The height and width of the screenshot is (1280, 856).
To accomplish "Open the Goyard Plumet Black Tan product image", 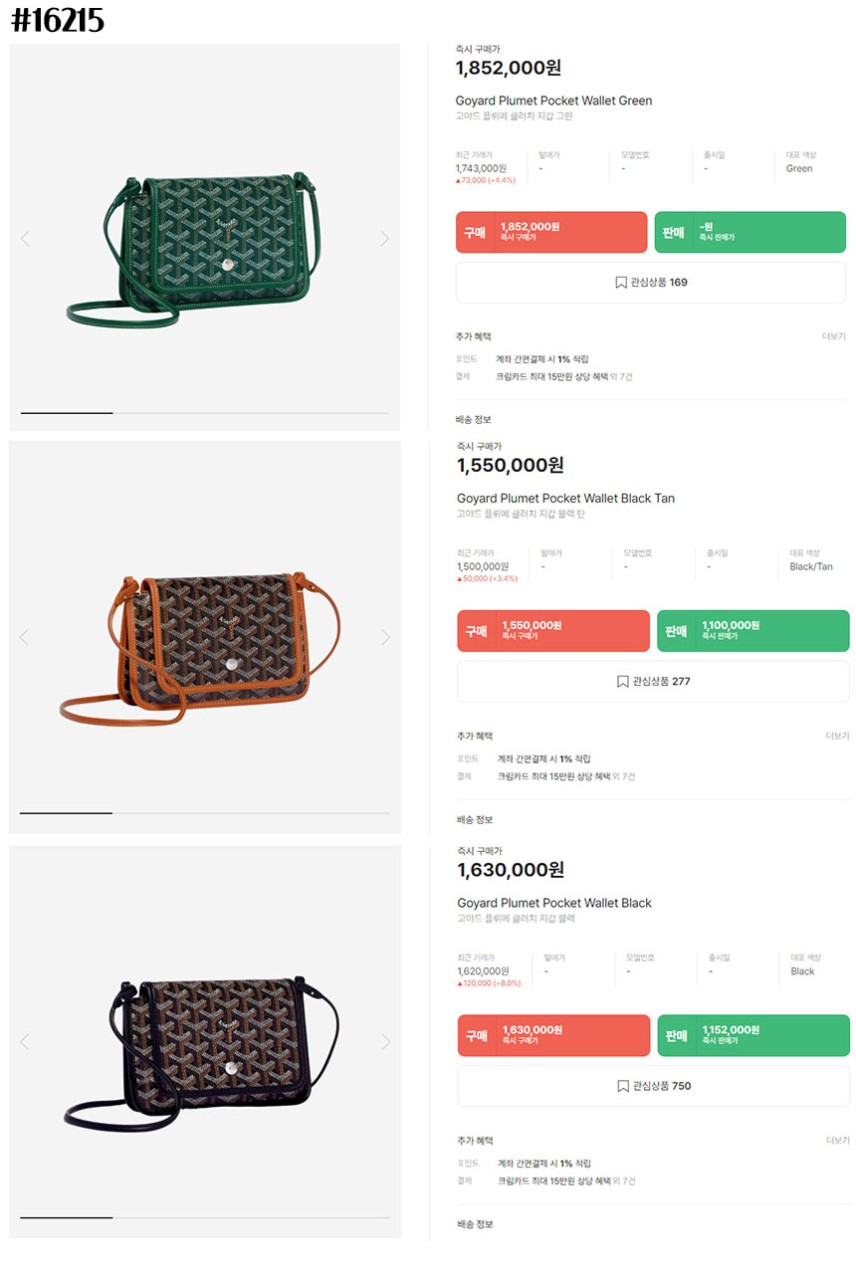I will 205,637.
